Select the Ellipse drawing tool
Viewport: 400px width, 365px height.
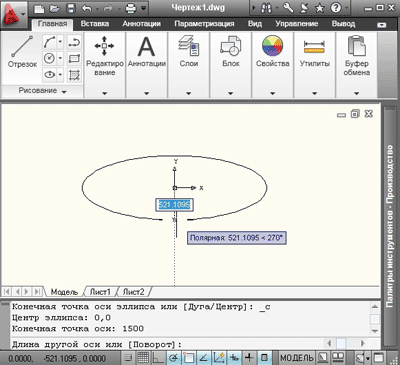click(x=50, y=75)
